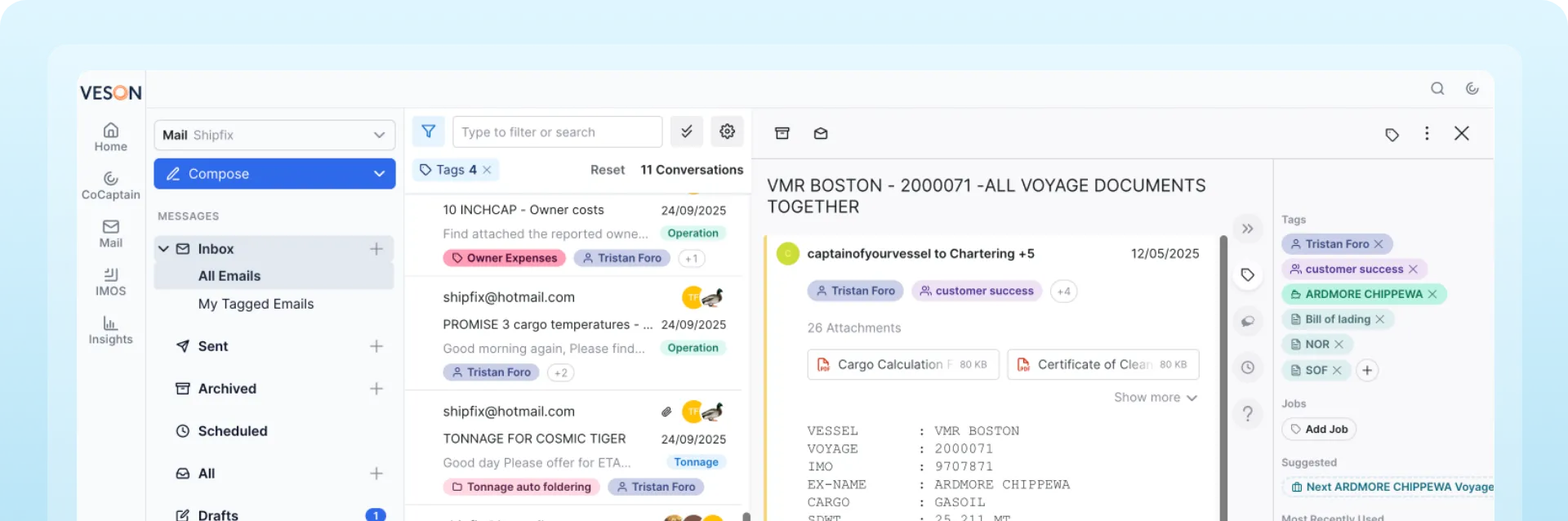Screen dimensions: 1568x521
Task: Expand +2 tags on PROMISE 3 conversation
Action: (560, 372)
